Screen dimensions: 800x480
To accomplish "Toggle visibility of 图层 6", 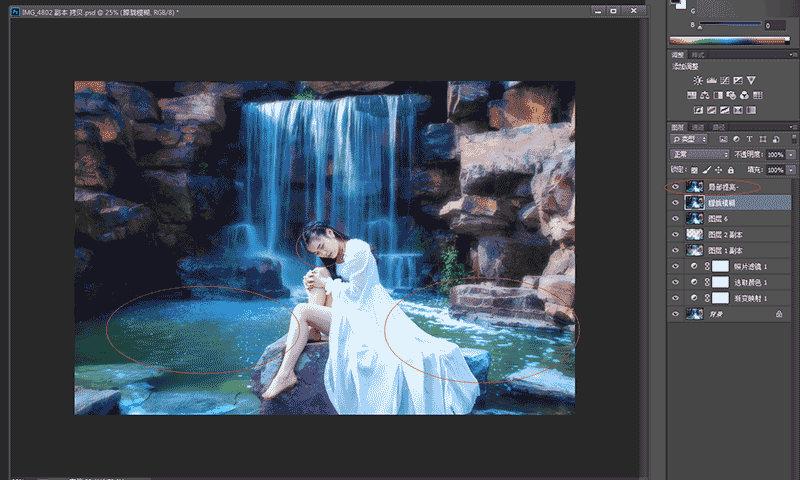I will [675, 218].
